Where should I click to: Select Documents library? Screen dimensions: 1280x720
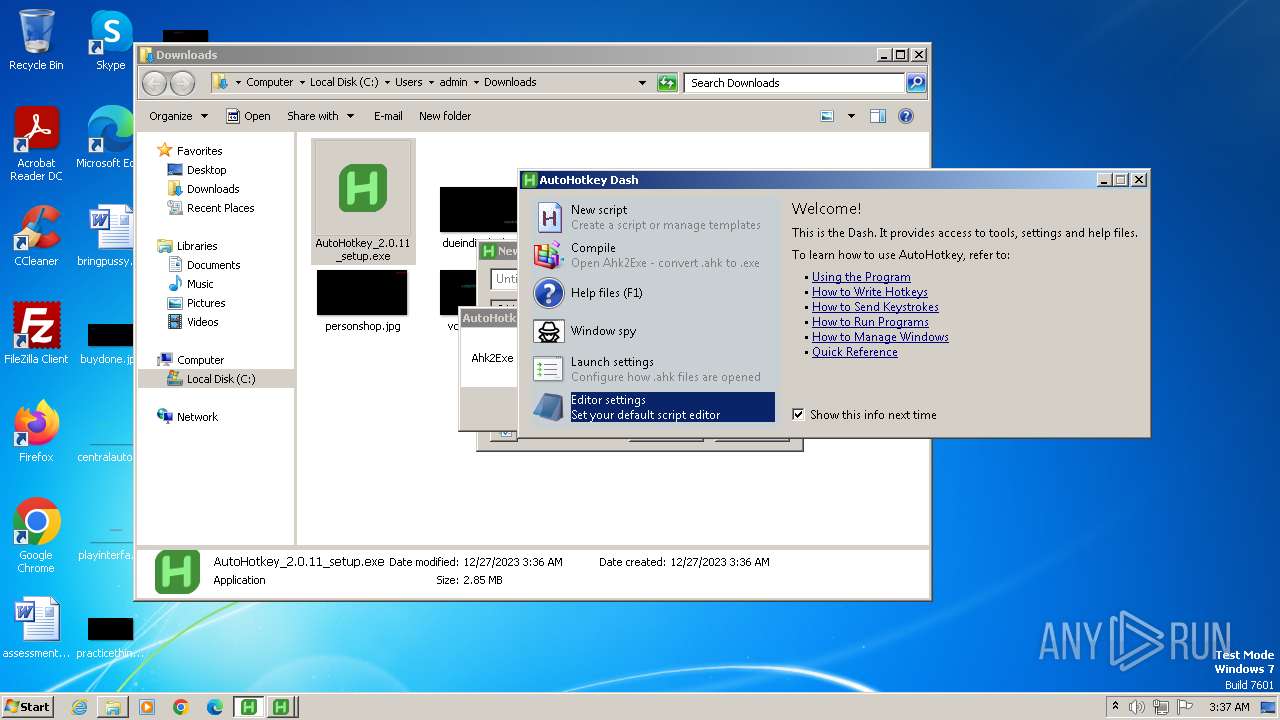point(213,265)
